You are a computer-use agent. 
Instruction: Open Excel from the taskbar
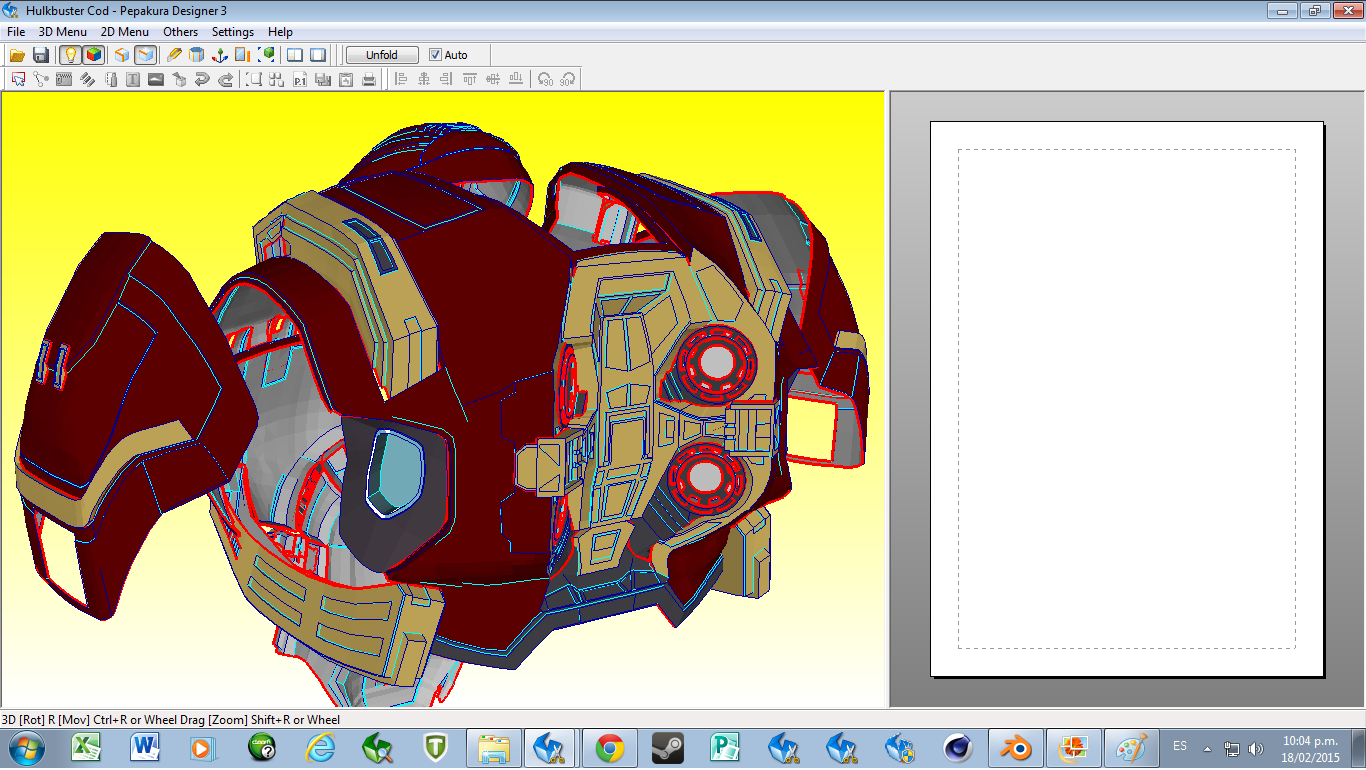(87, 747)
